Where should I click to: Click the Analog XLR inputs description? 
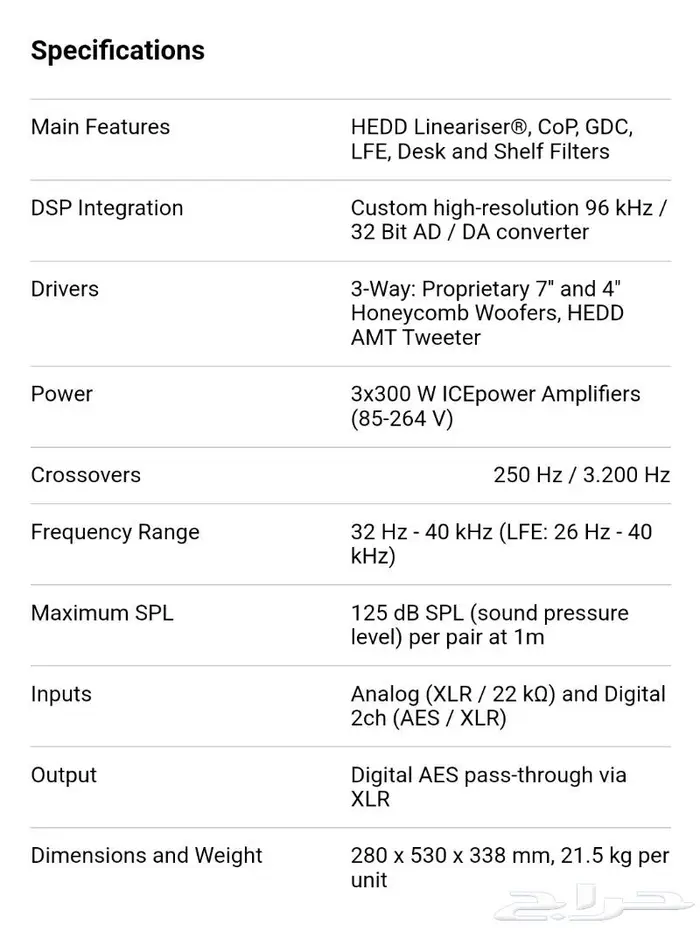pyautogui.click(x=509, y=706)
